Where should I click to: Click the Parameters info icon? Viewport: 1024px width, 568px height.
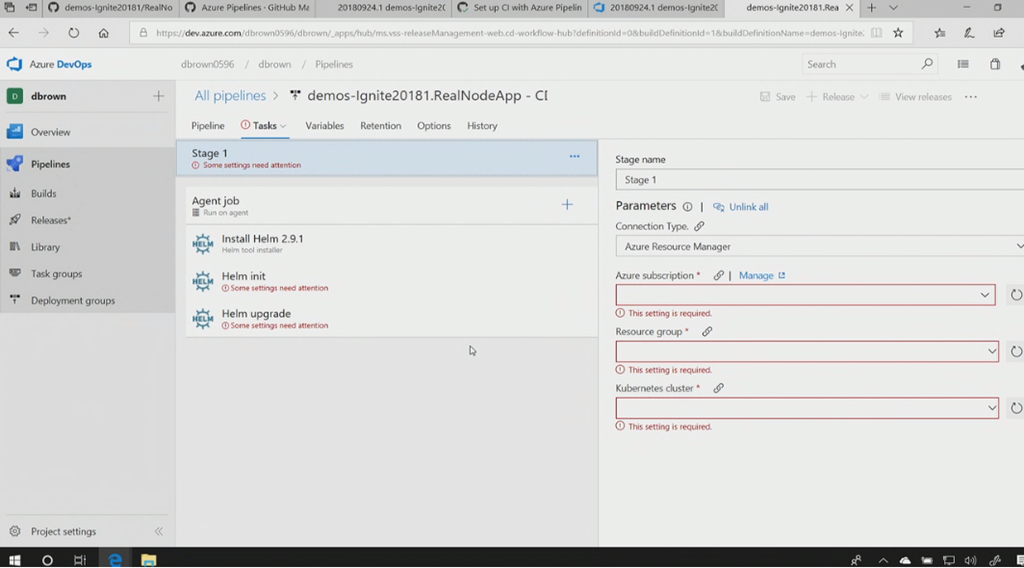(x=687, y=207)
